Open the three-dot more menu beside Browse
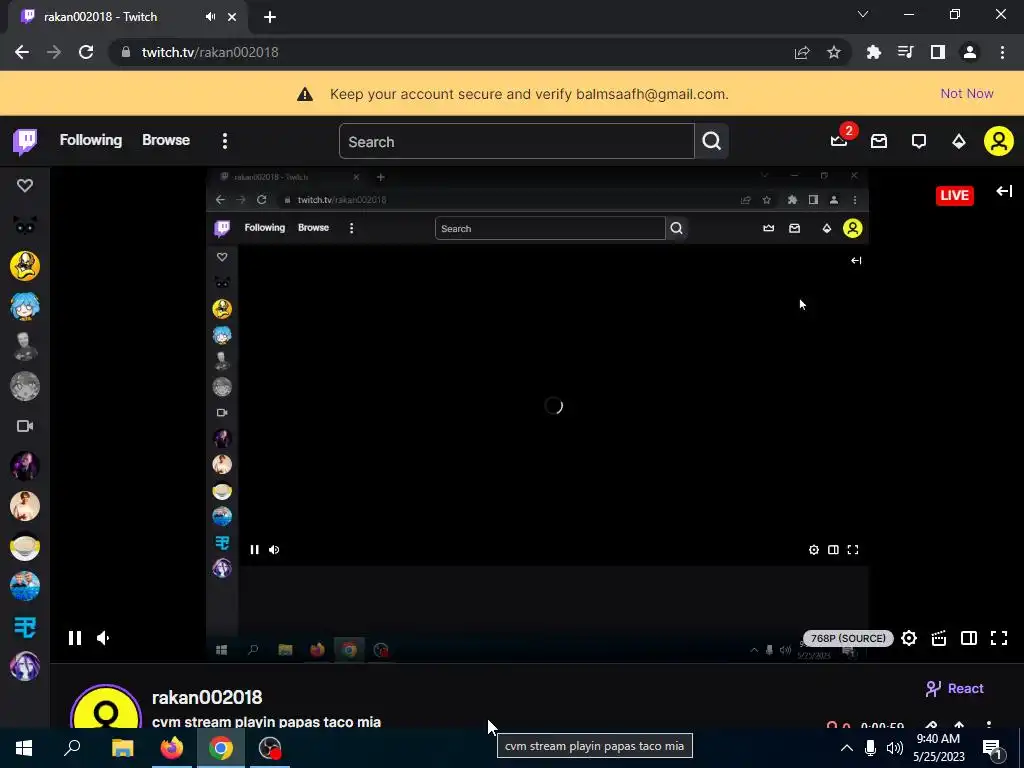This screenshot has height=768, width=1024. [225, 141]
